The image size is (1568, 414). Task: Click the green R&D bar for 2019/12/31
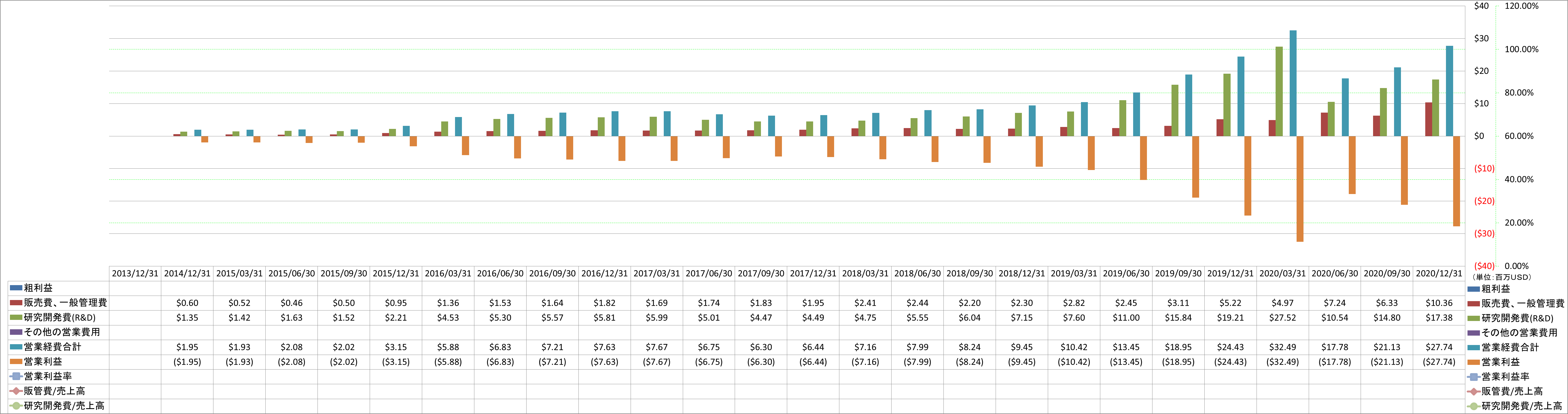click(x=1227, y=105)
